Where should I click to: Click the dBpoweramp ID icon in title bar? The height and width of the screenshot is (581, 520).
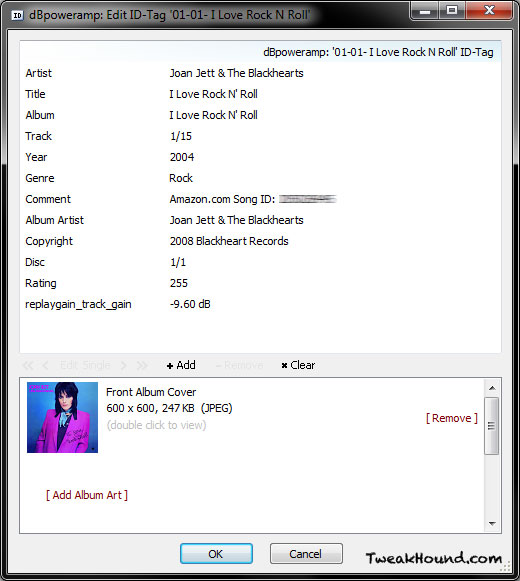[x=17, y=15]
